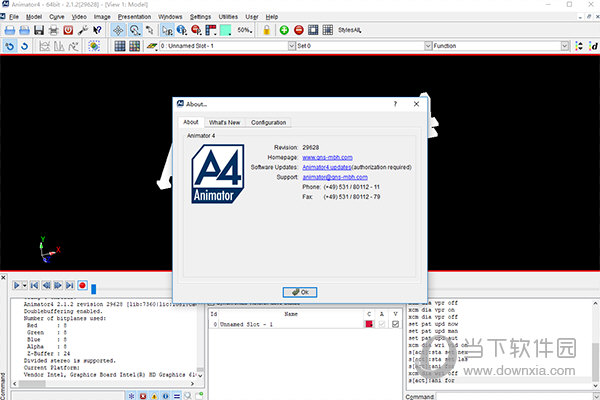
Task: Click the redo arrow icon
Action: tap(24, 46)
